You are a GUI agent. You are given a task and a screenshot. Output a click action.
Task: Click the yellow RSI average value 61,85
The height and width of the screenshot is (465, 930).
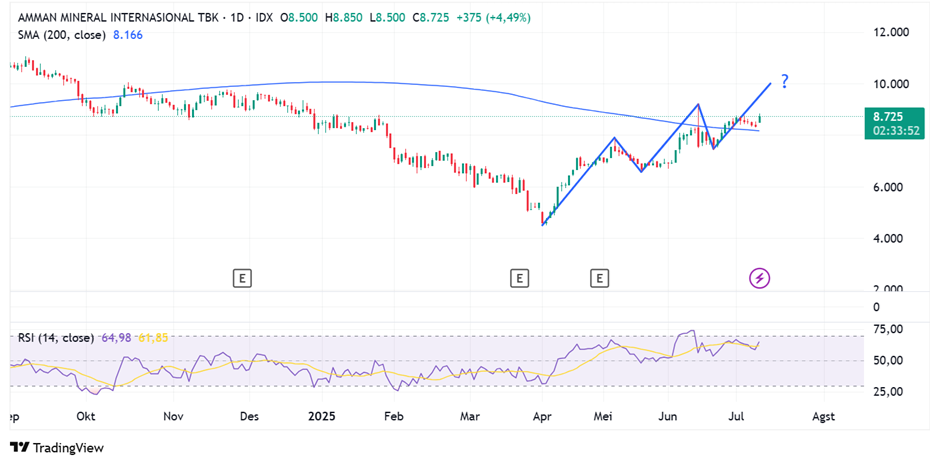pos(152,338)
